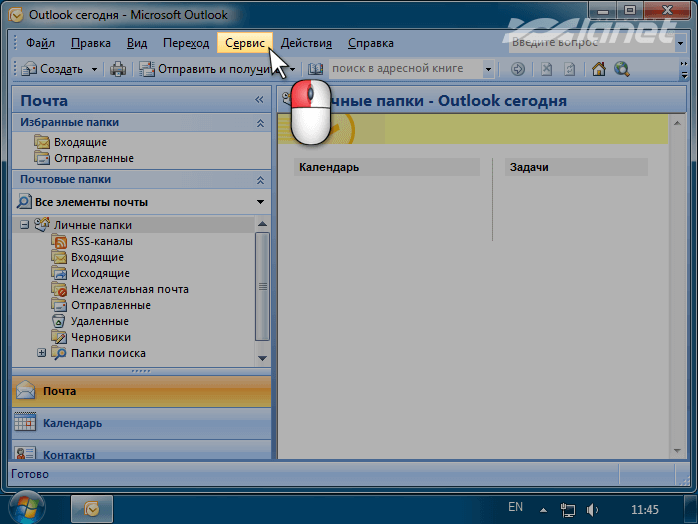The image size is (698, 524).
Task: Click the Календарь heading in Outlook Today
Action: (329, 167)
